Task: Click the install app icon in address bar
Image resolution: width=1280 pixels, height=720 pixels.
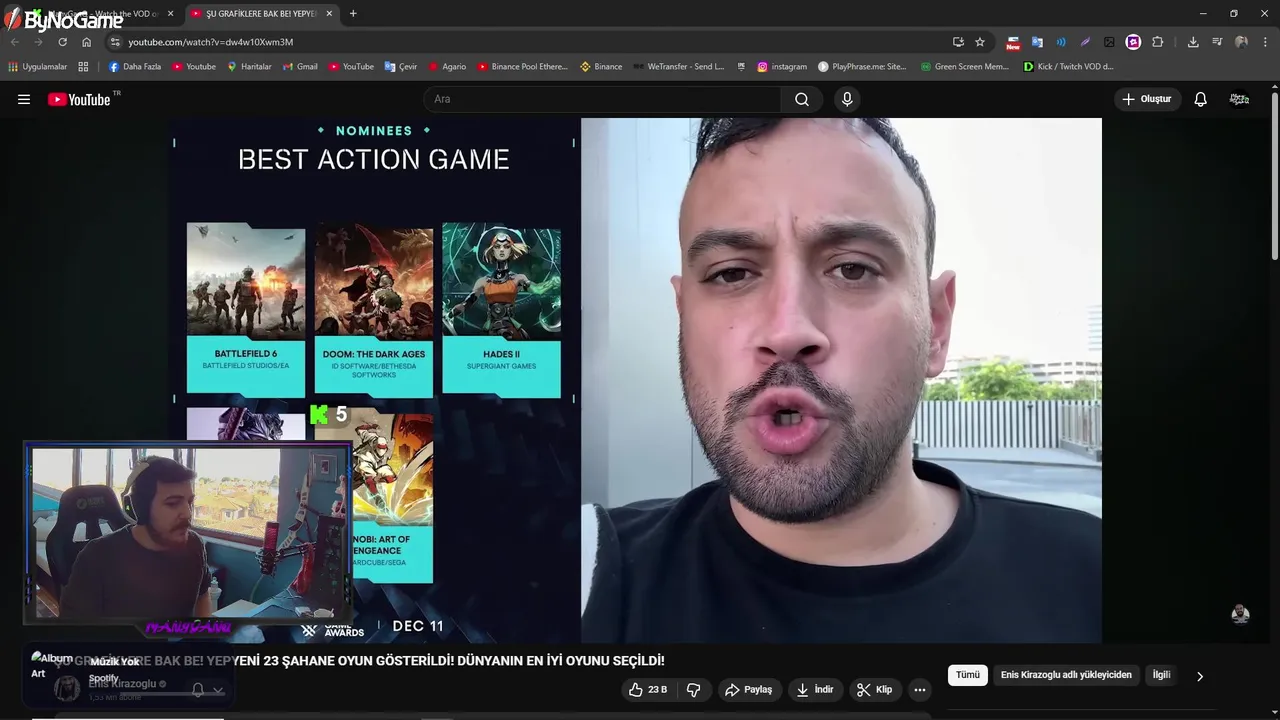Action: click(958, 42)
